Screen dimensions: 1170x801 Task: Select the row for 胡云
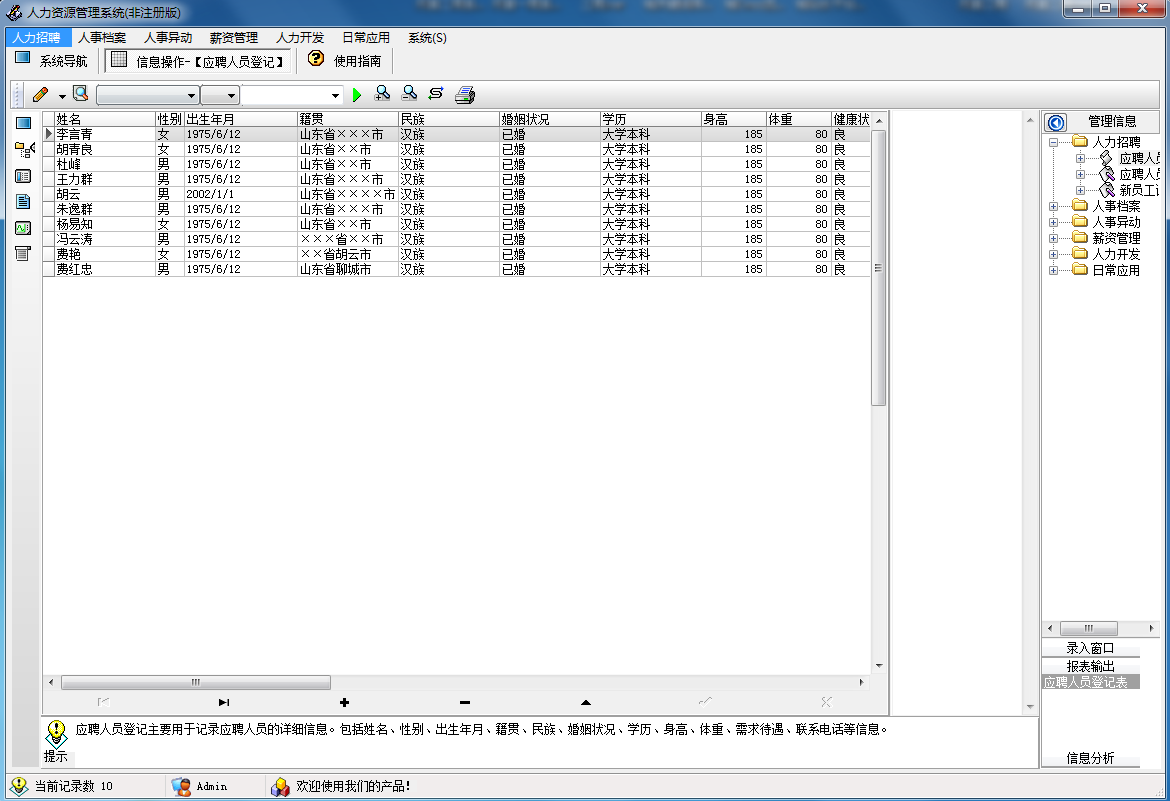457,194
